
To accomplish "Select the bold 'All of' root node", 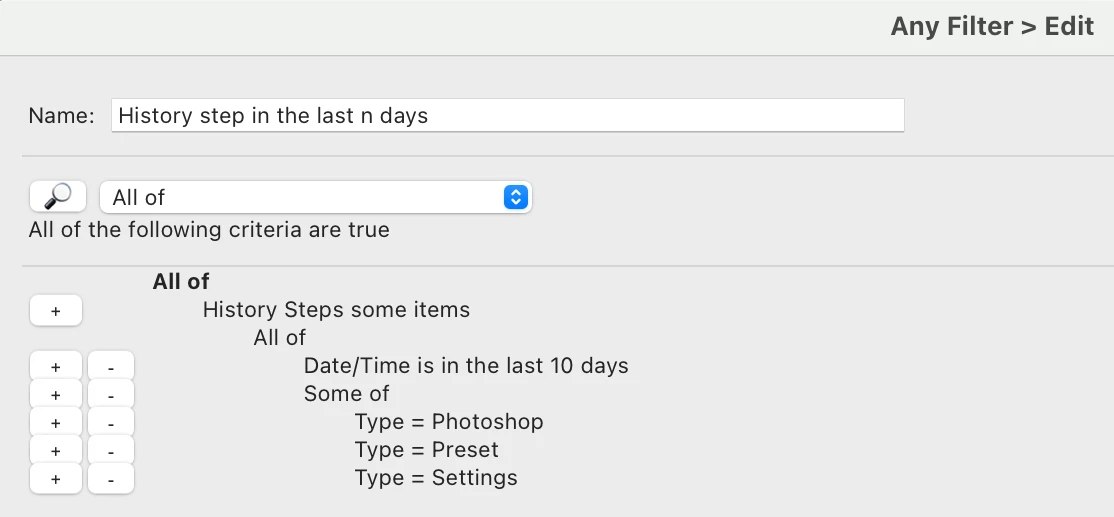I will click(181, 282).
